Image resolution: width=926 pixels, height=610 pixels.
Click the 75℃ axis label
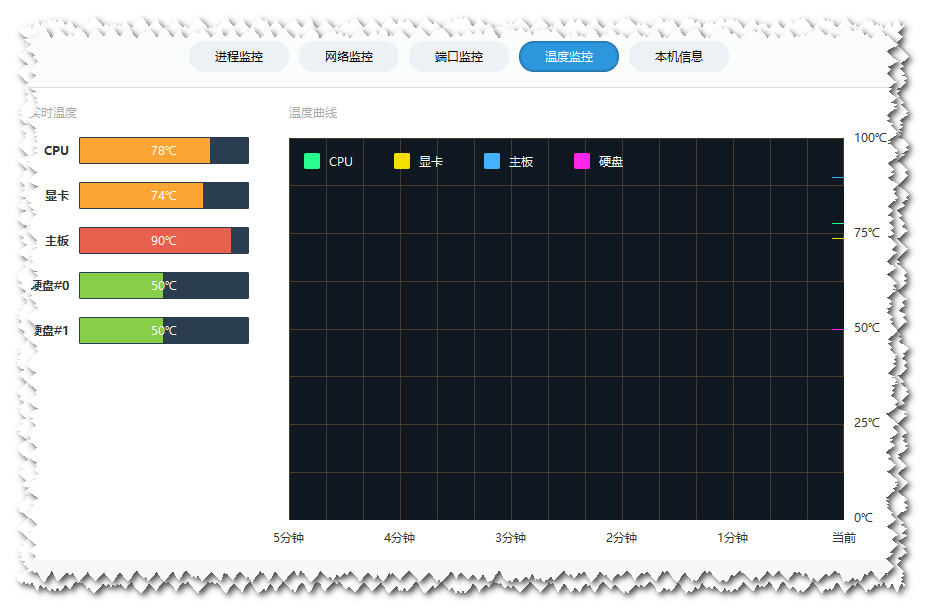(867, 233)
